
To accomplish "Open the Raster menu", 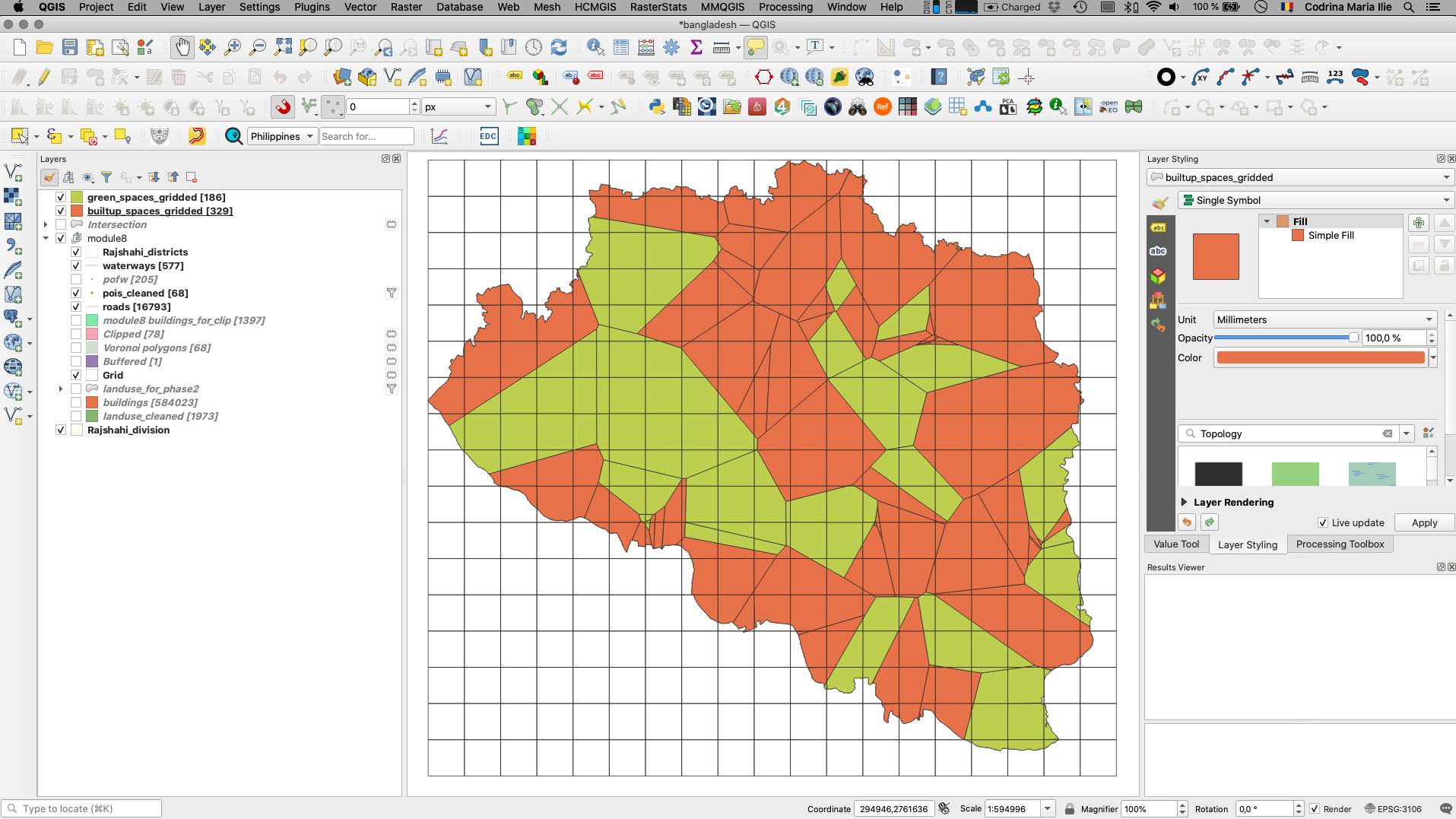I will tap(406, 7).
